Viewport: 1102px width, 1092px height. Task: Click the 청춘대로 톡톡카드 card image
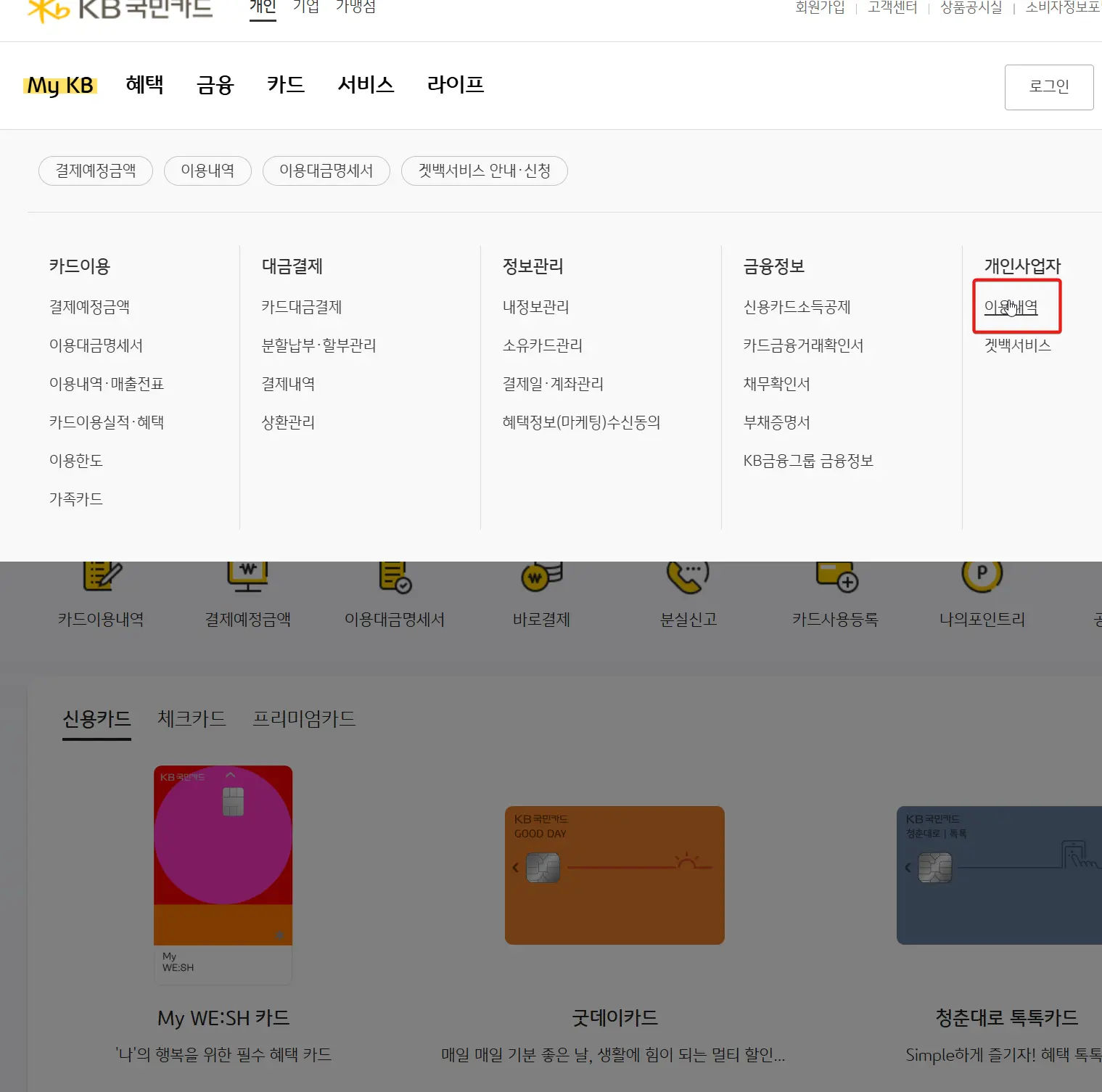[x=1000, y=876]
